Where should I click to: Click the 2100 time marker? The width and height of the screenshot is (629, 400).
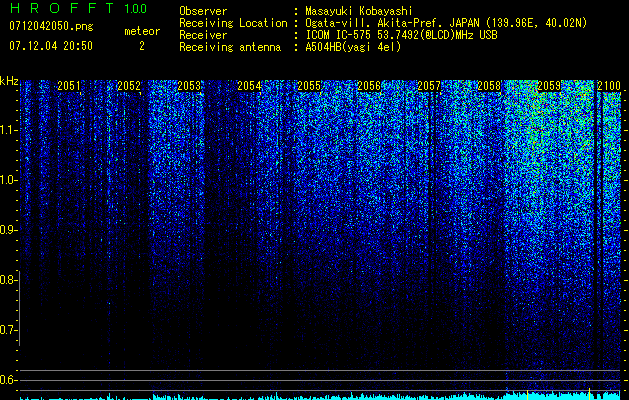point(609,86)
